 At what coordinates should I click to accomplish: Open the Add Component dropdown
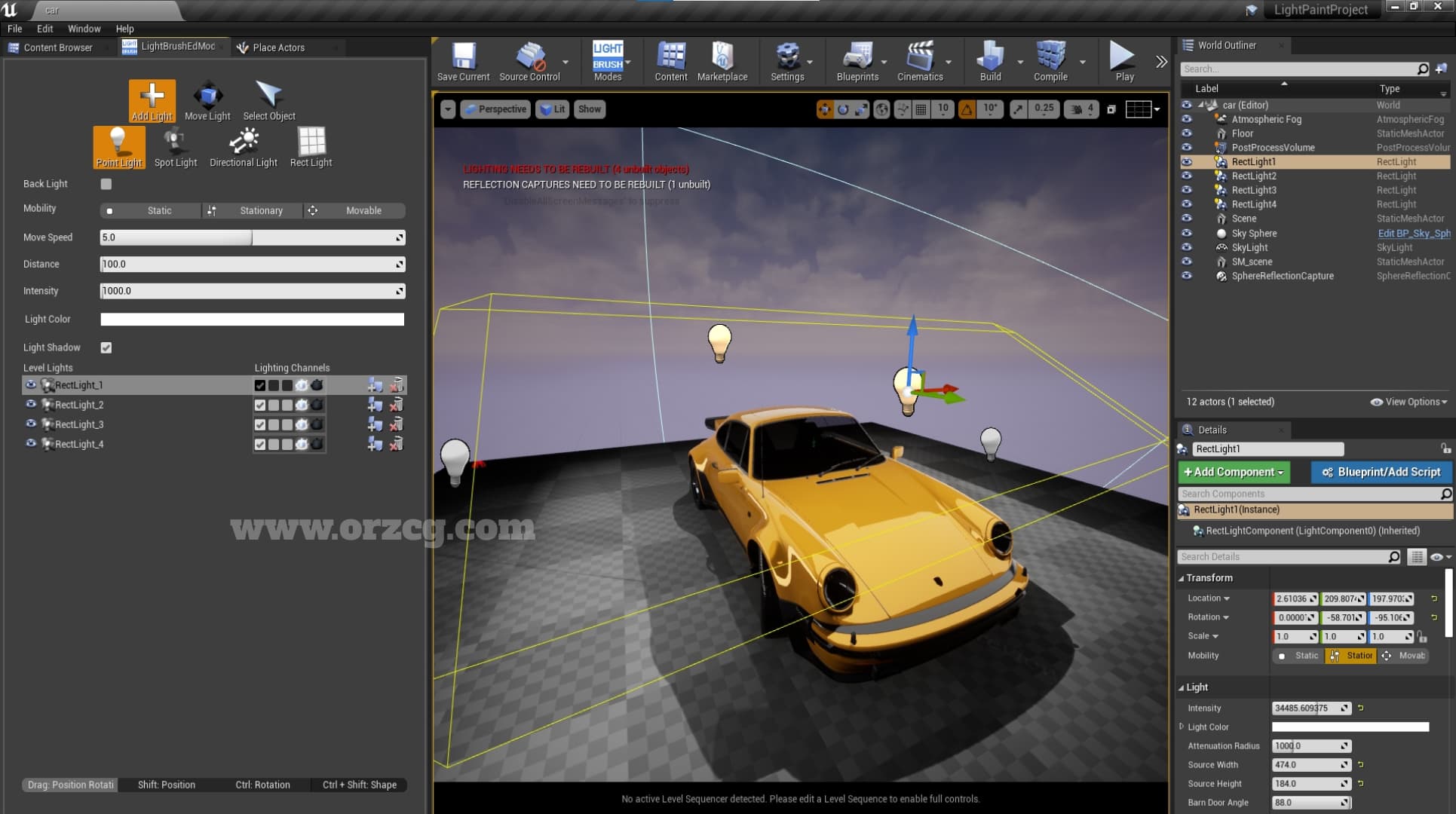pos(1234,472)
